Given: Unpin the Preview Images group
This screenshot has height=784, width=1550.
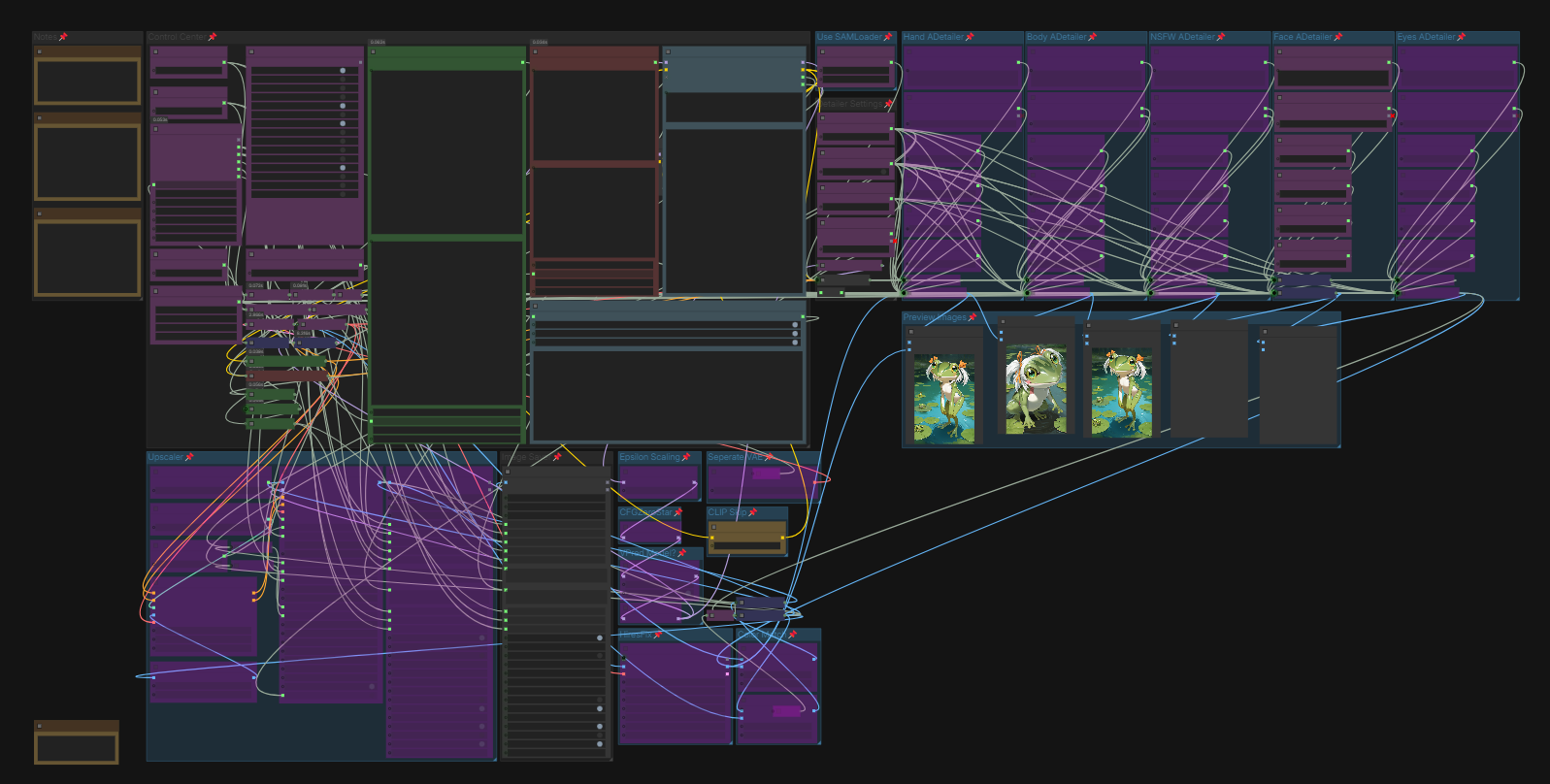Looking at the screenshot, I should pos(972,317).
